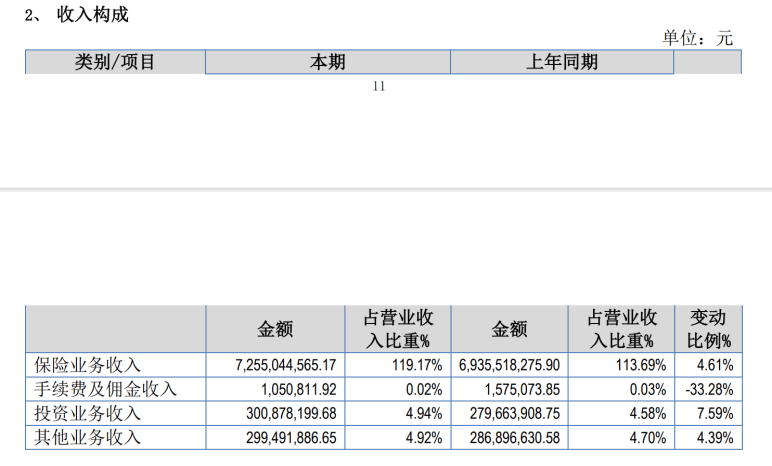Select the 113.69% percentage cell
Viewport: 772px width, 466px height.
[x=641, y=365]
